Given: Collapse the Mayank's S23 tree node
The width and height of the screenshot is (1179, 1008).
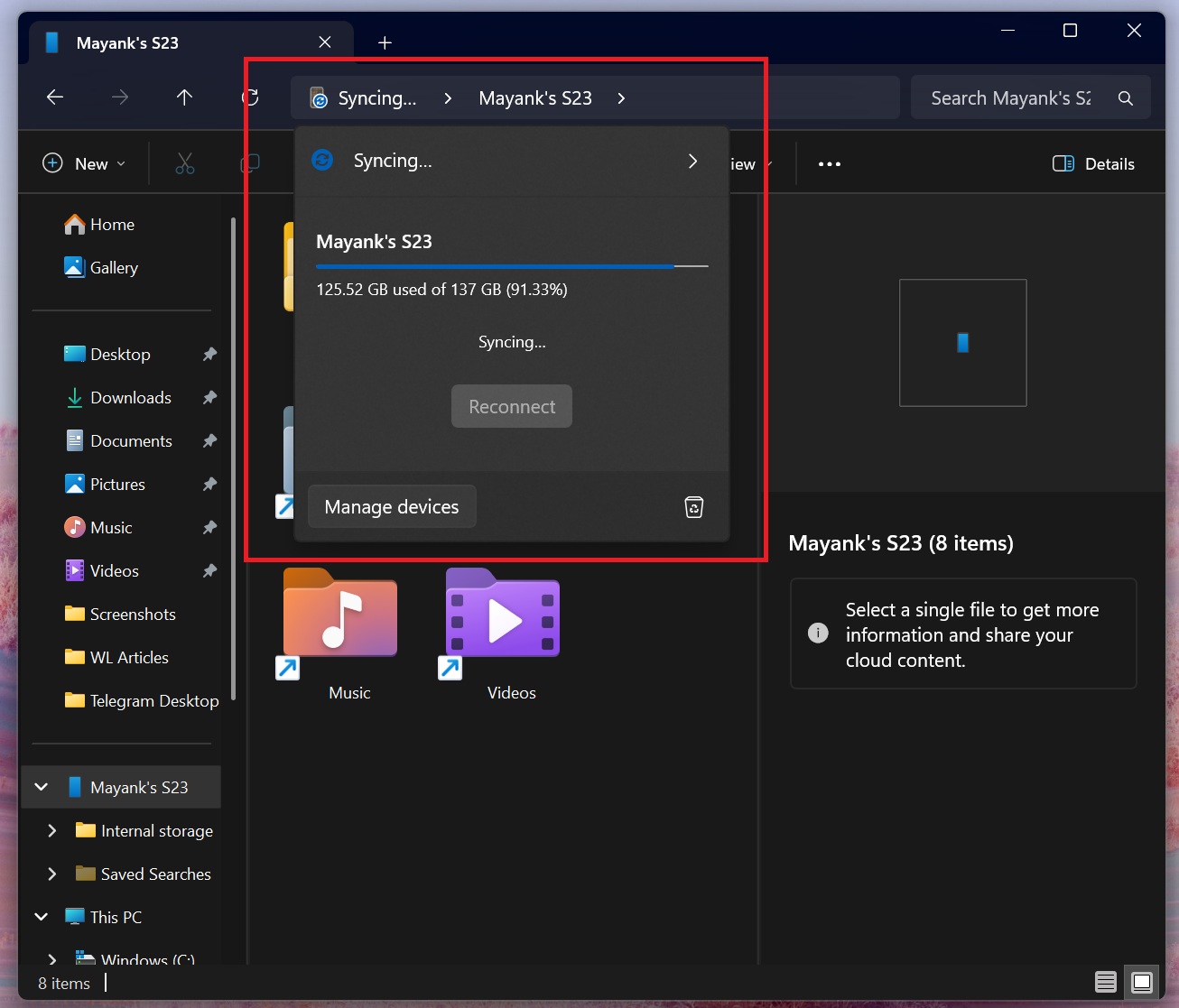Looking at the screenshot, I should point(40,786).
